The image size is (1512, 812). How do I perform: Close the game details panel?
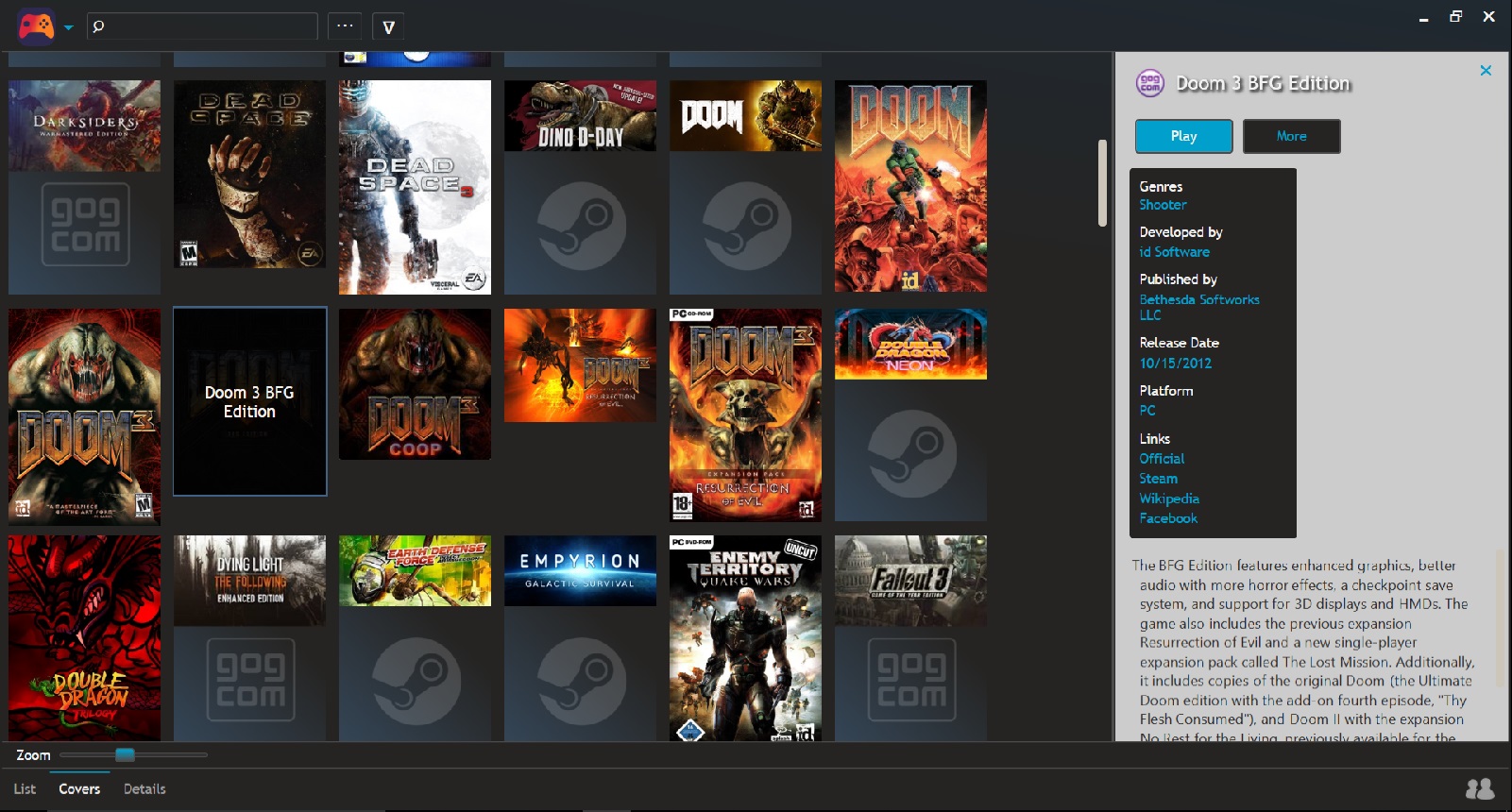tap(1486, 71)
